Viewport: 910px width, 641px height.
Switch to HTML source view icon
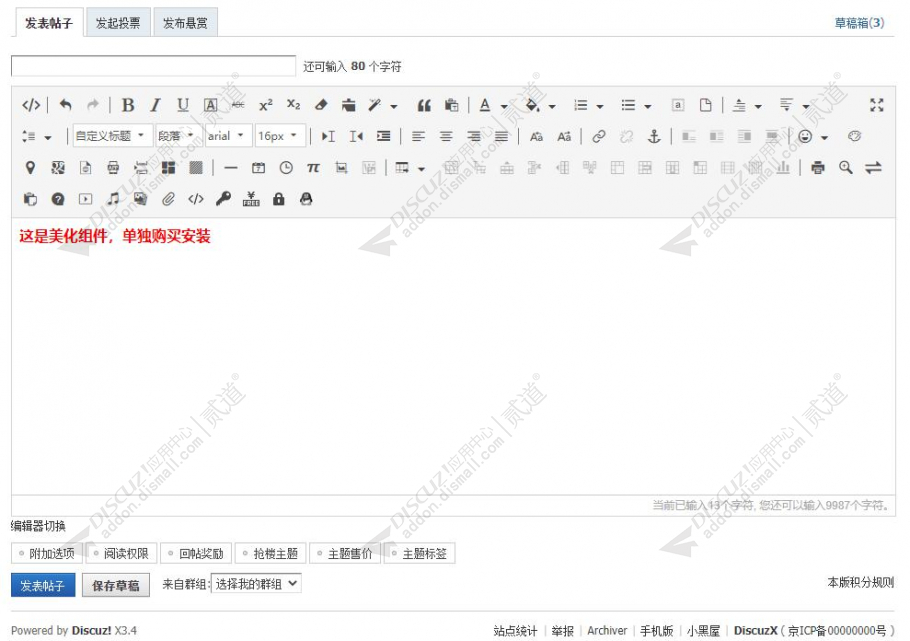31,105
